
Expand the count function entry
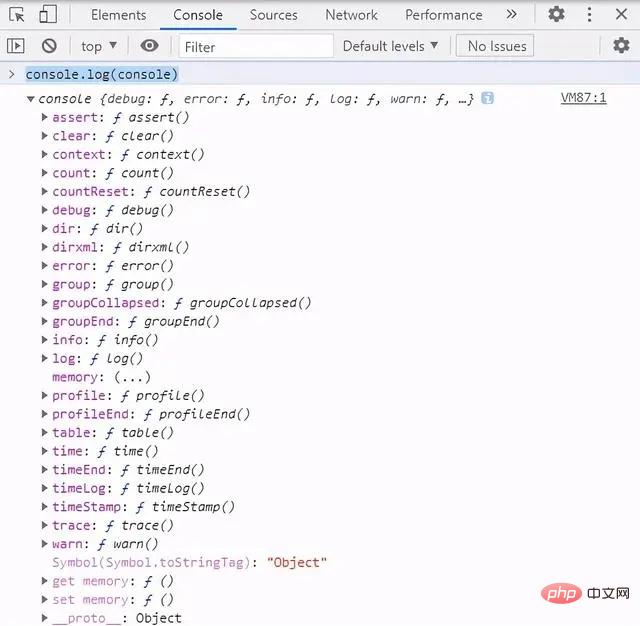44,173
